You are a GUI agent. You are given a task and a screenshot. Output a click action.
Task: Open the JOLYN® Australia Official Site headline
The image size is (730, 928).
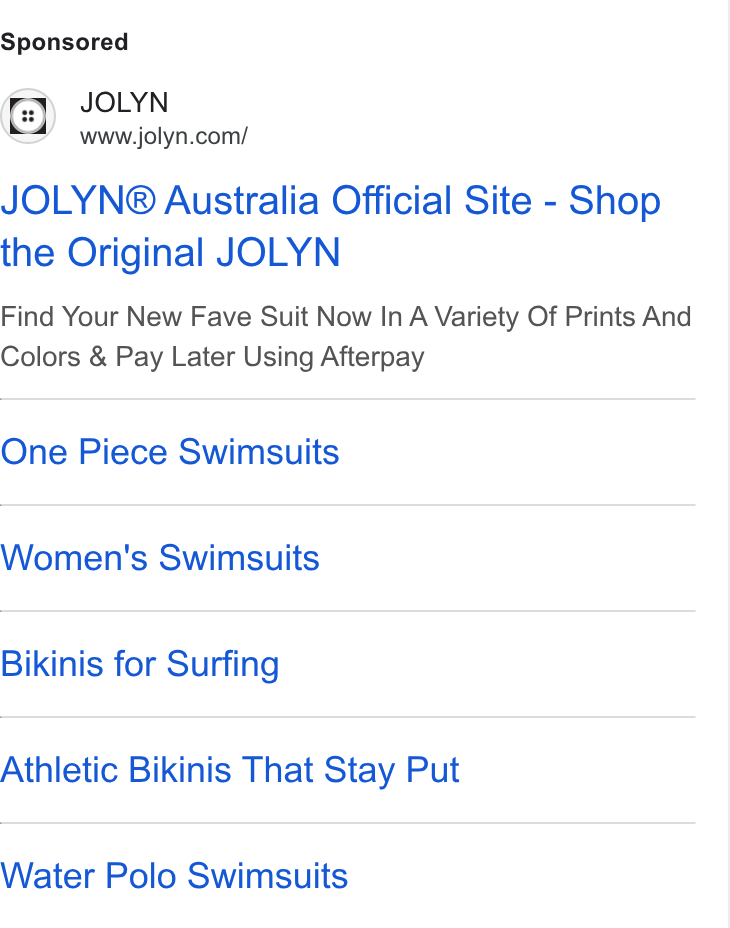tap(330, 227)
